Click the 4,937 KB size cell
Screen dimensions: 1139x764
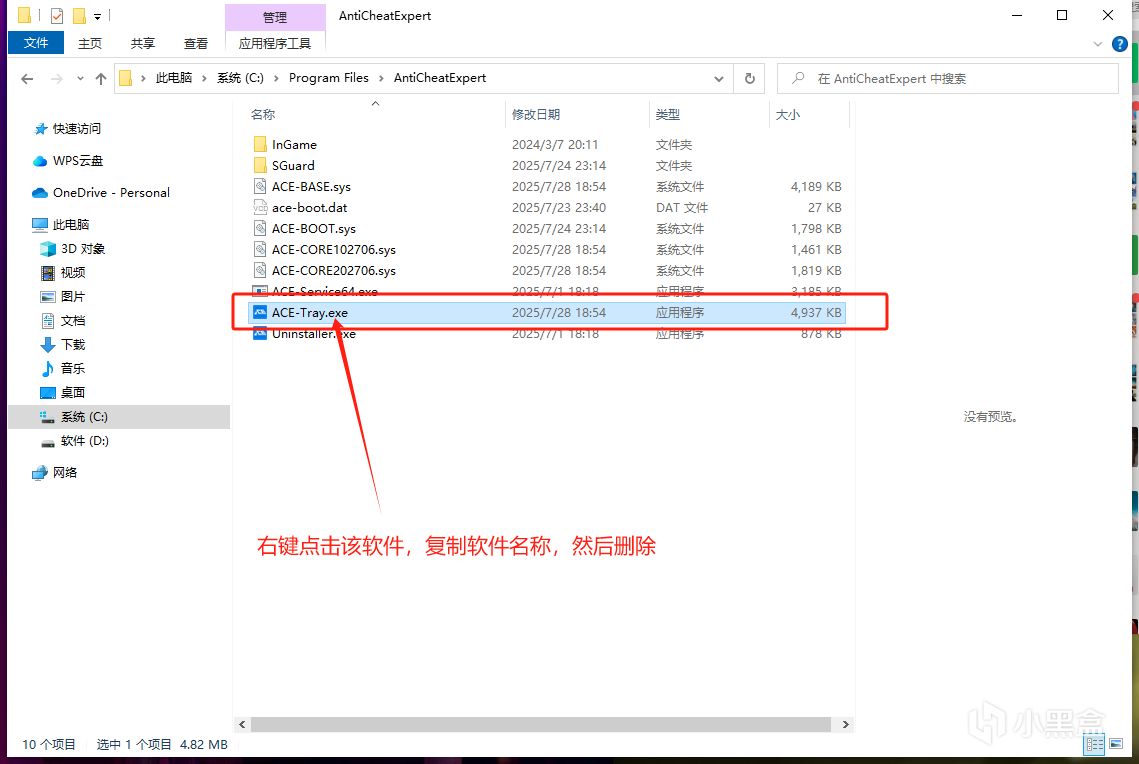(x=816, y=313)
